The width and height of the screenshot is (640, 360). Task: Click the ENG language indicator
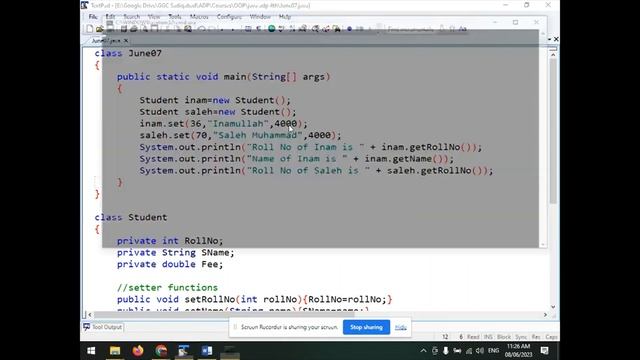tap(493, 351)
